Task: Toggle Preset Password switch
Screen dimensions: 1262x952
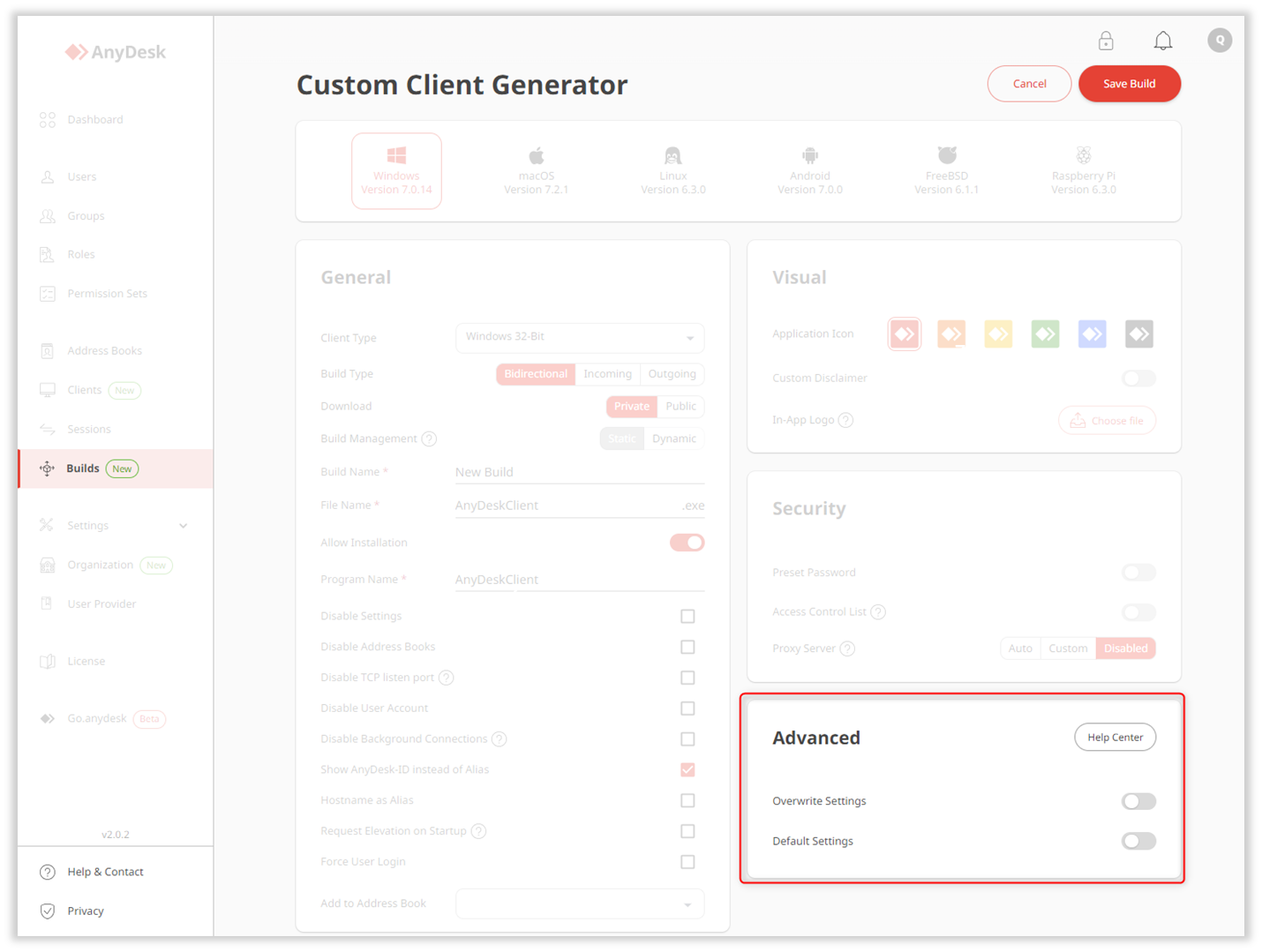Action: 1138,573
